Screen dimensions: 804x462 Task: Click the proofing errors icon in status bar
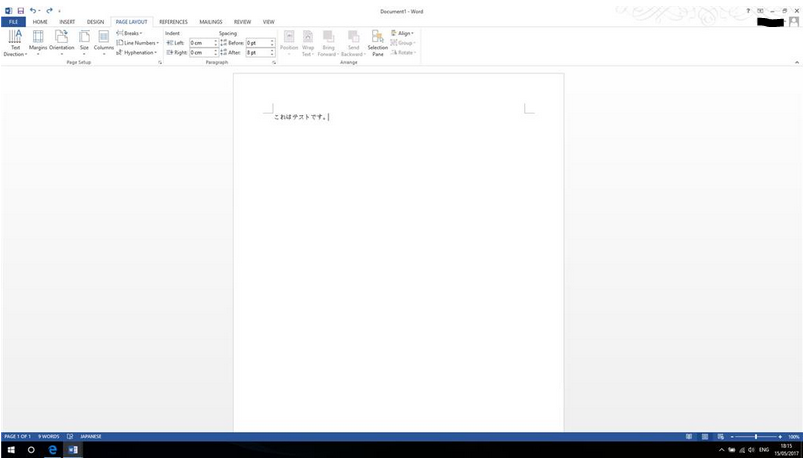(70, 436)
